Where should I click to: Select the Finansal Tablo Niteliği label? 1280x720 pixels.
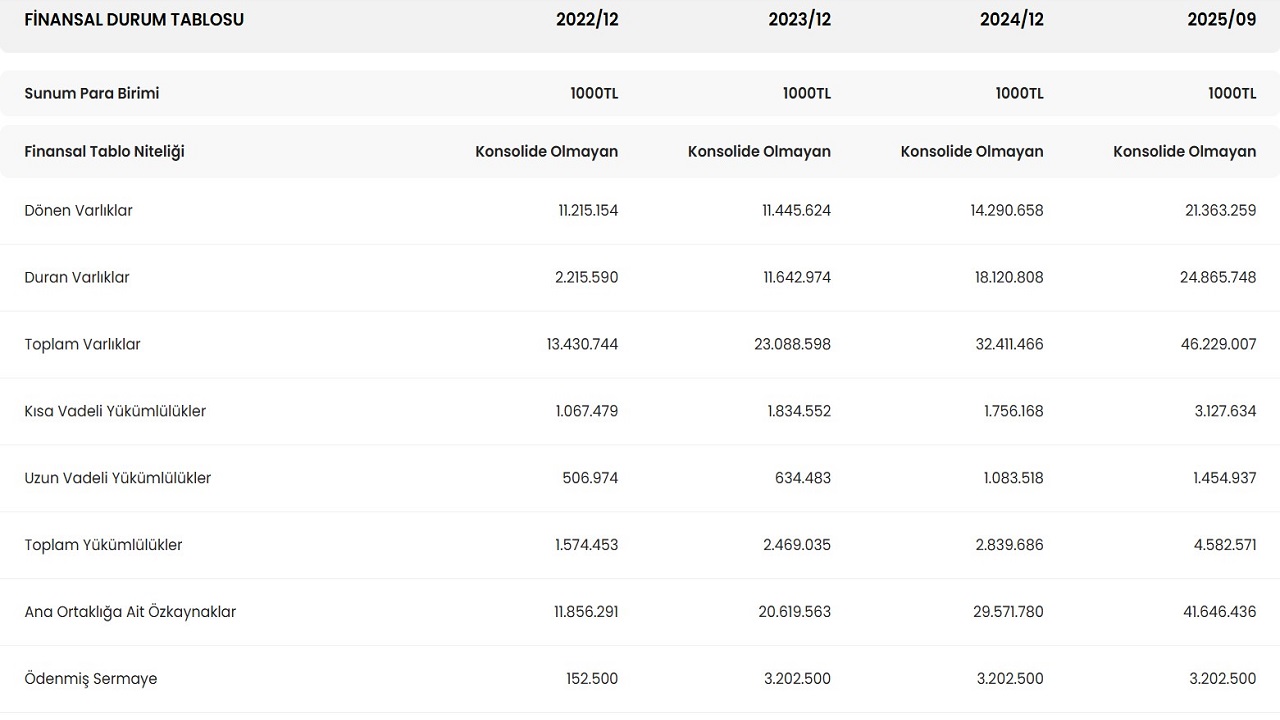pyautogui.click(x=104, y=152)
